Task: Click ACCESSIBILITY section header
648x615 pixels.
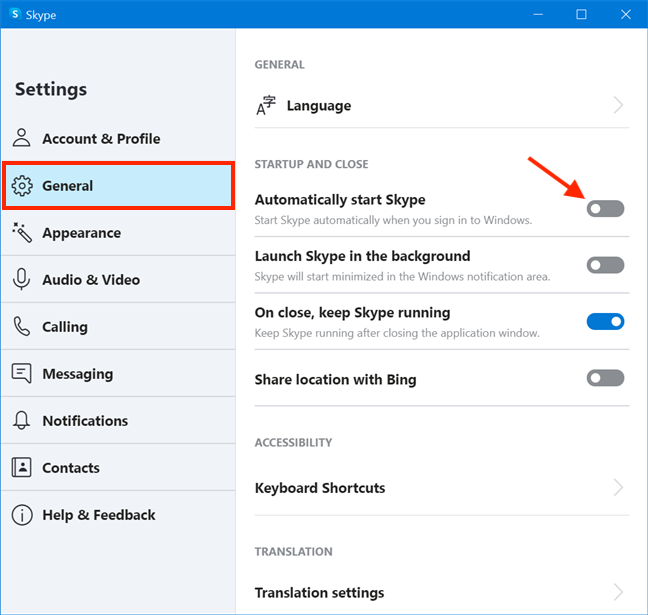Action: point(293,443)
